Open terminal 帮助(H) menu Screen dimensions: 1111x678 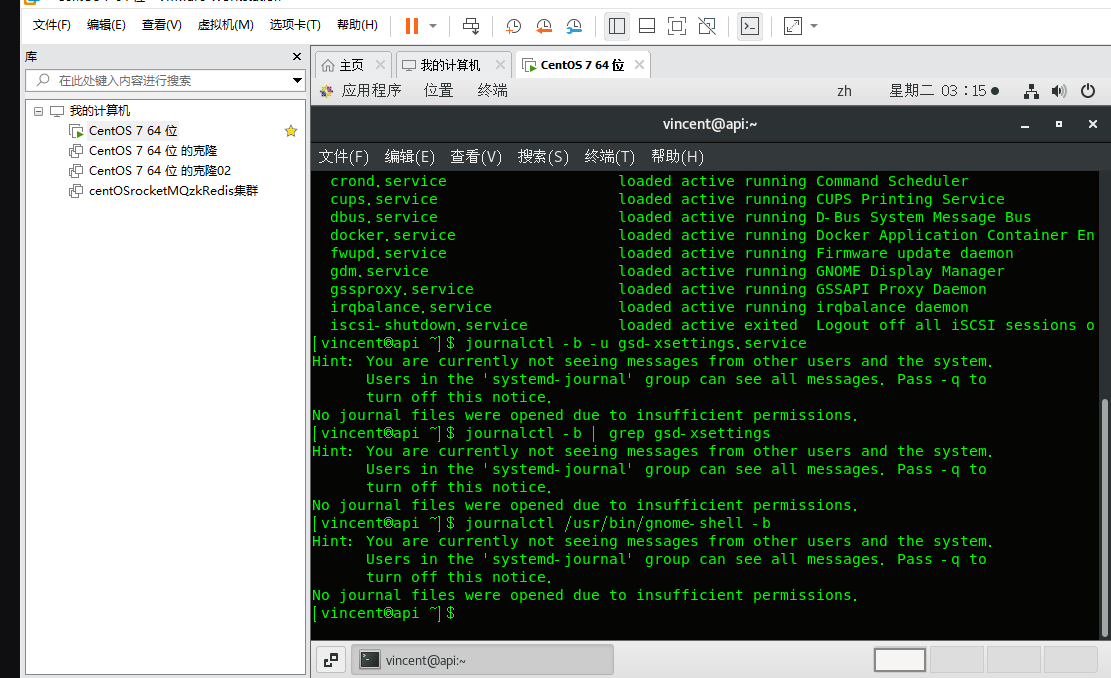(x=677, y=157)
